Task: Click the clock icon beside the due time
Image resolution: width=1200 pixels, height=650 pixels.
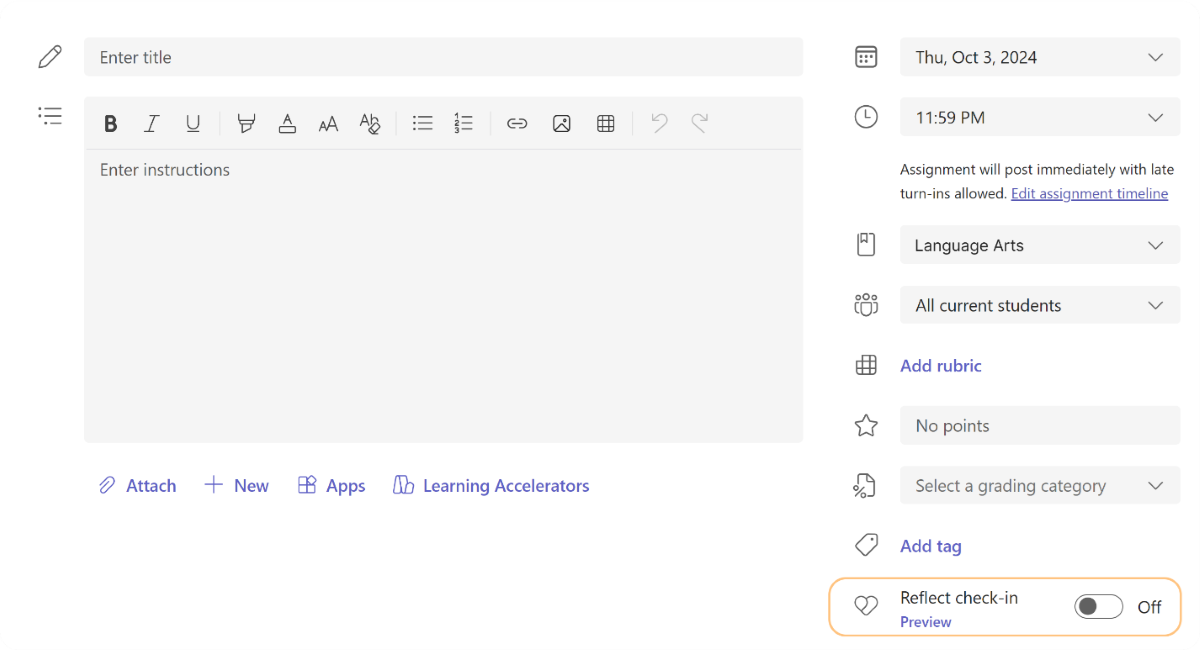Action: (x=866, y=117)
